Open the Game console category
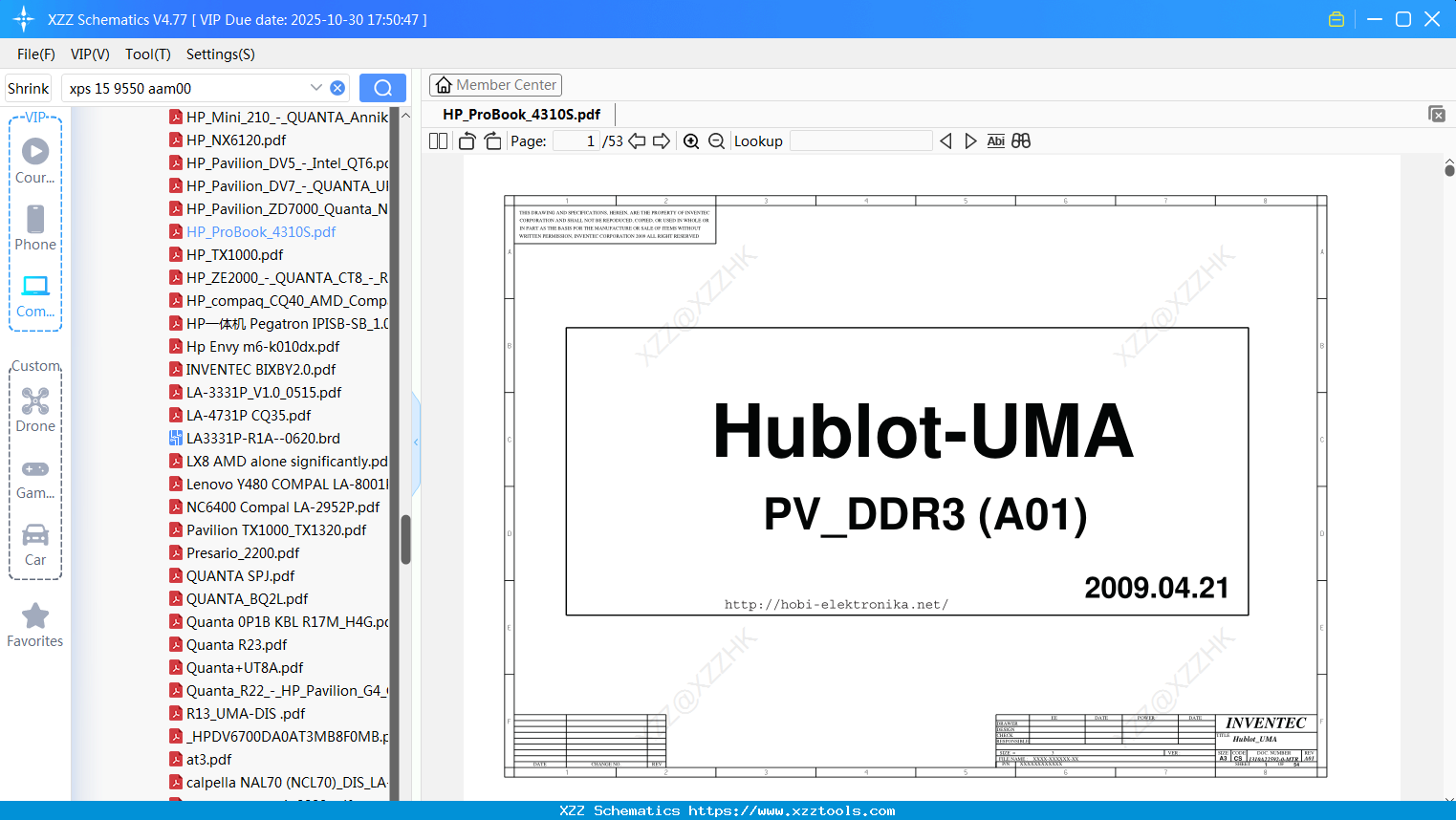The height and width of the screenshot is (820, 1456). (x=35, y=478)
